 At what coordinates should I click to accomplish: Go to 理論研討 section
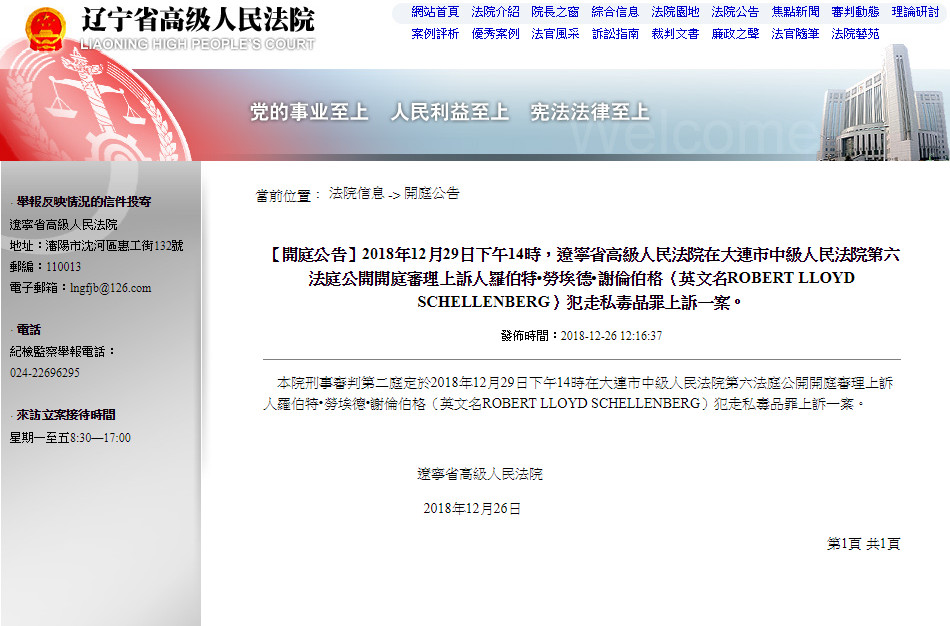point(915,12)
